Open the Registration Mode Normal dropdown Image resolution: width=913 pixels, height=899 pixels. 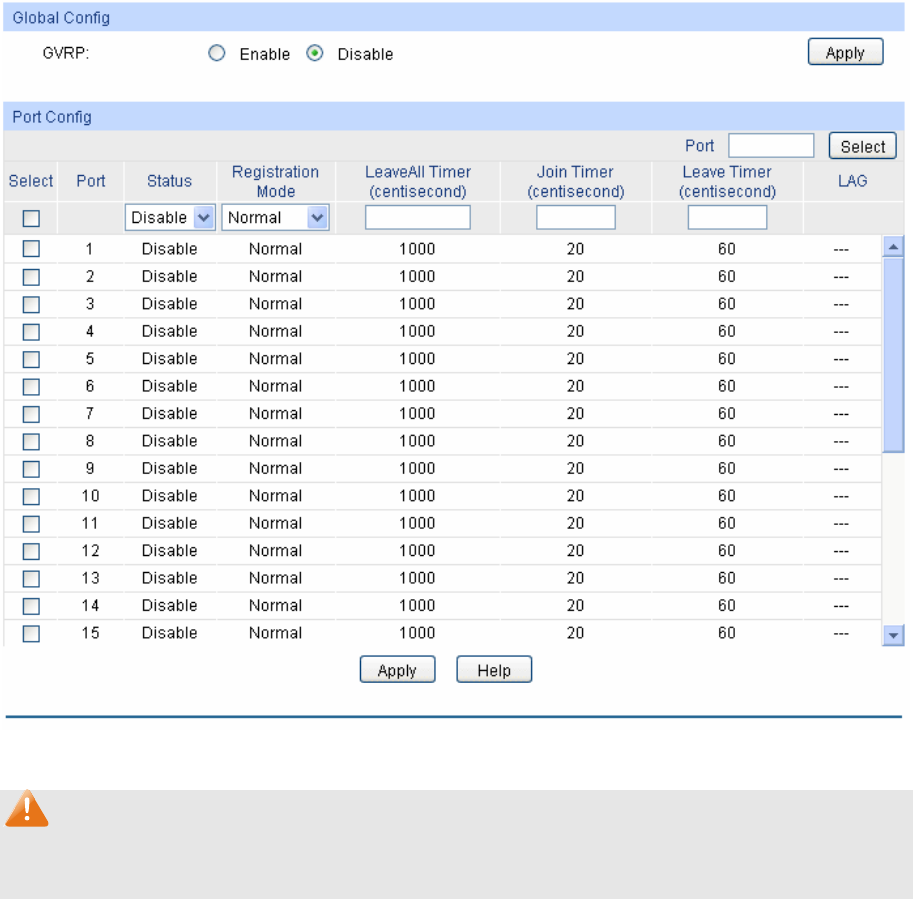275,217
